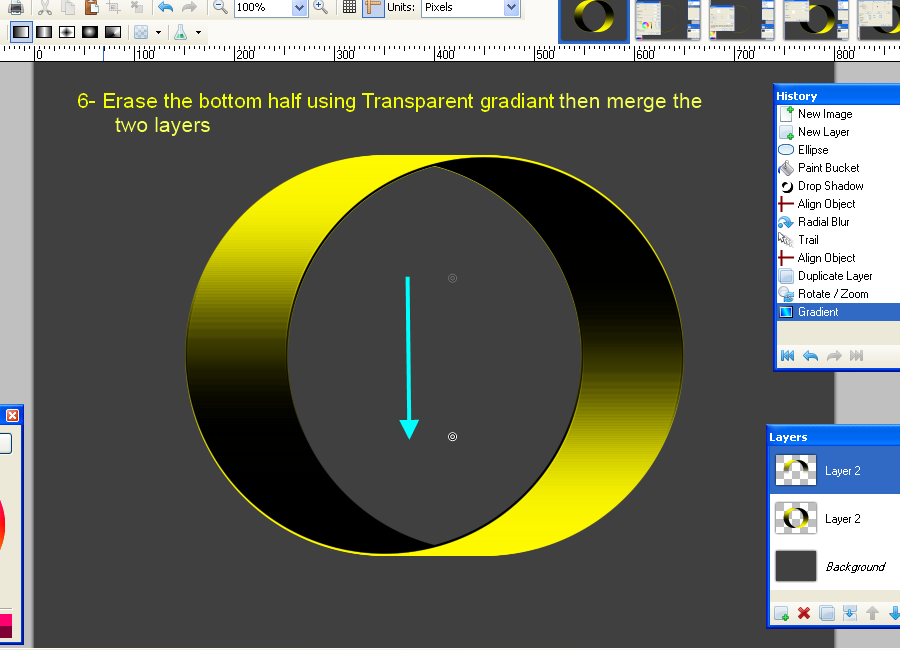Select the Linear Reflected gradient type
Image resolution: width=900 pixels, height=650 pixels.
(44, 32)
